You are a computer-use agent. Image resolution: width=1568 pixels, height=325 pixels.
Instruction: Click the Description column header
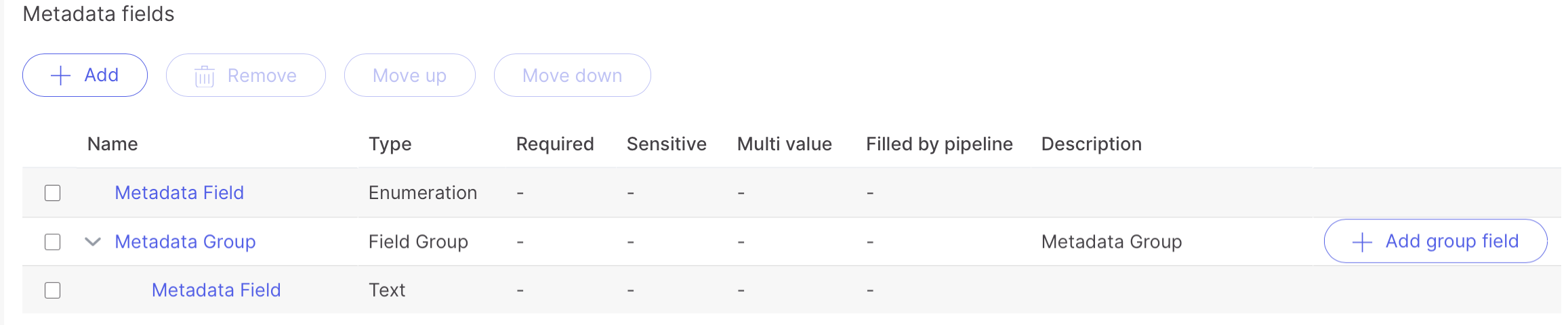pos(1091,144)
